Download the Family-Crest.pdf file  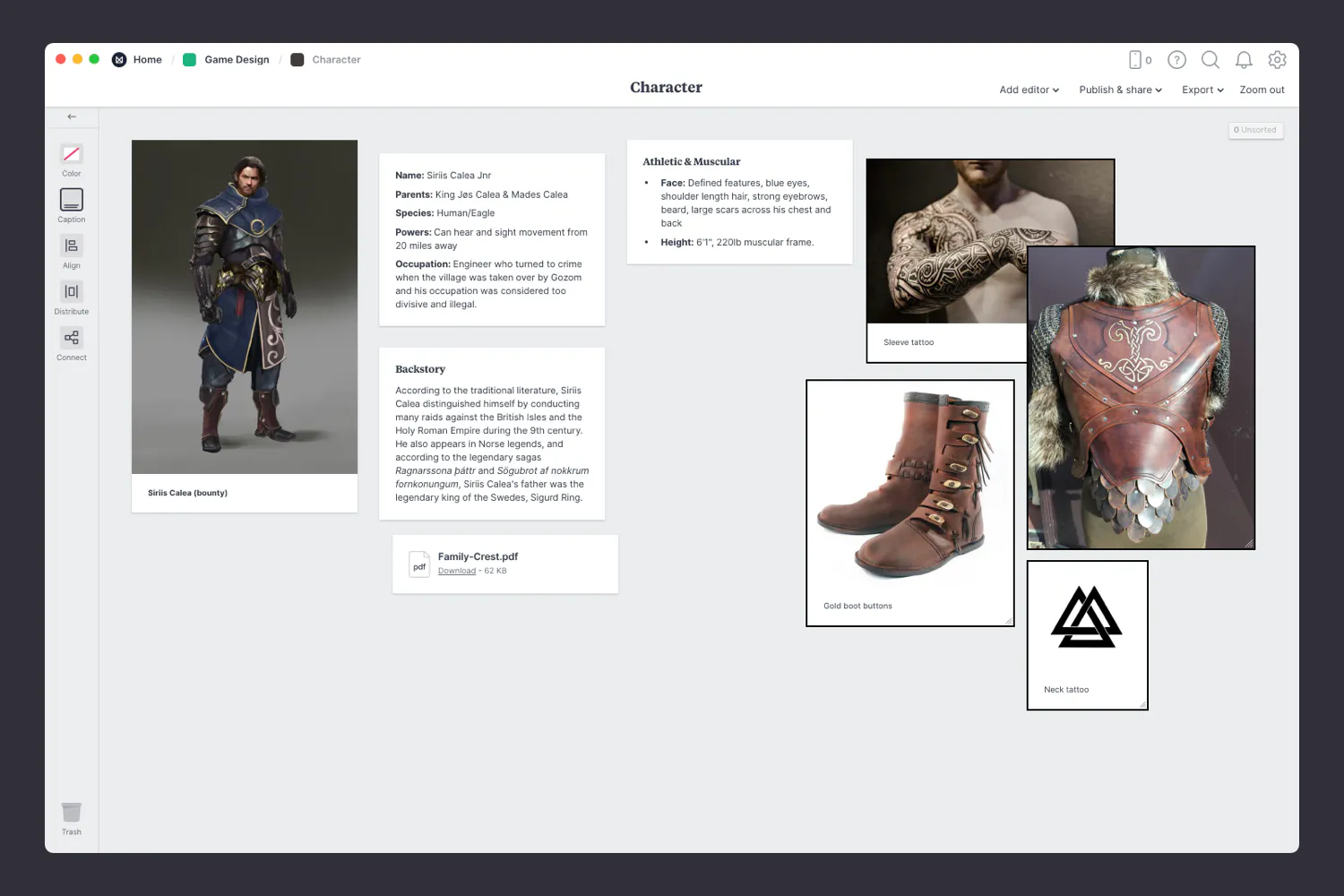(457, 570)
